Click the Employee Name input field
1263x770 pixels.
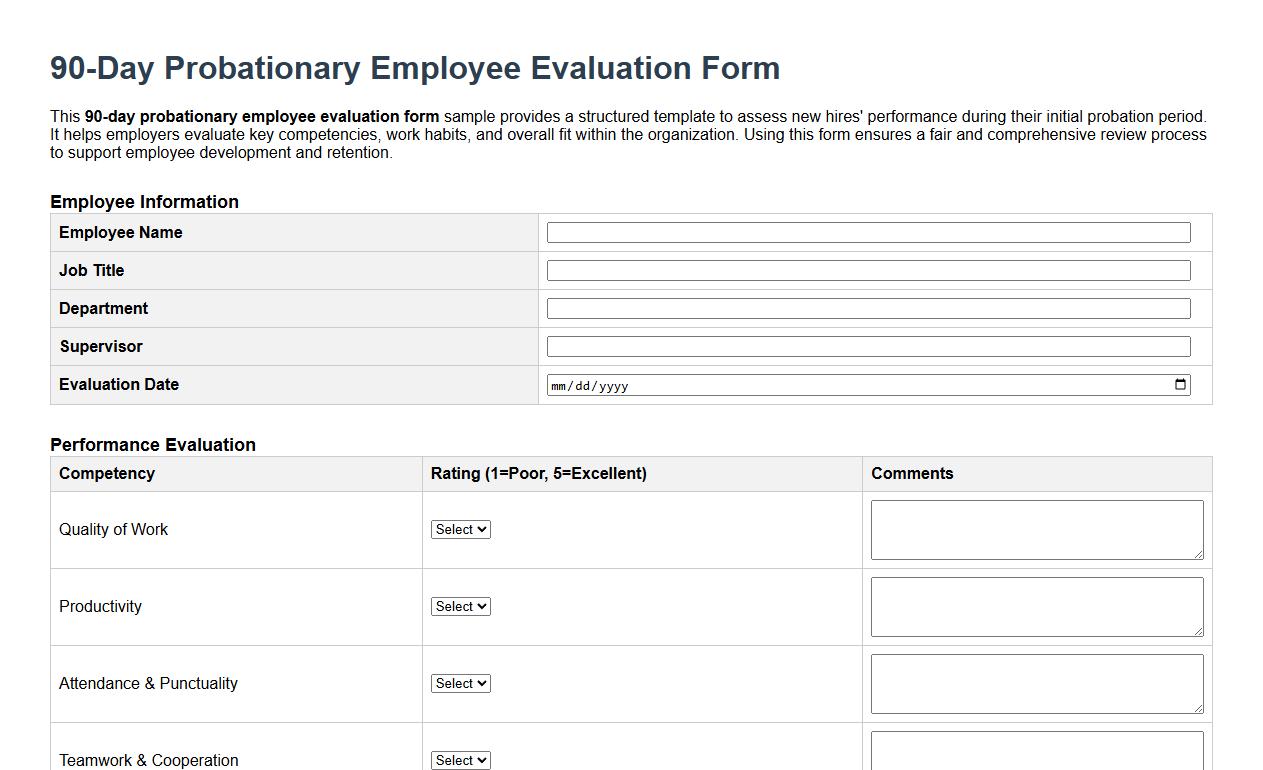coord(867,231)
